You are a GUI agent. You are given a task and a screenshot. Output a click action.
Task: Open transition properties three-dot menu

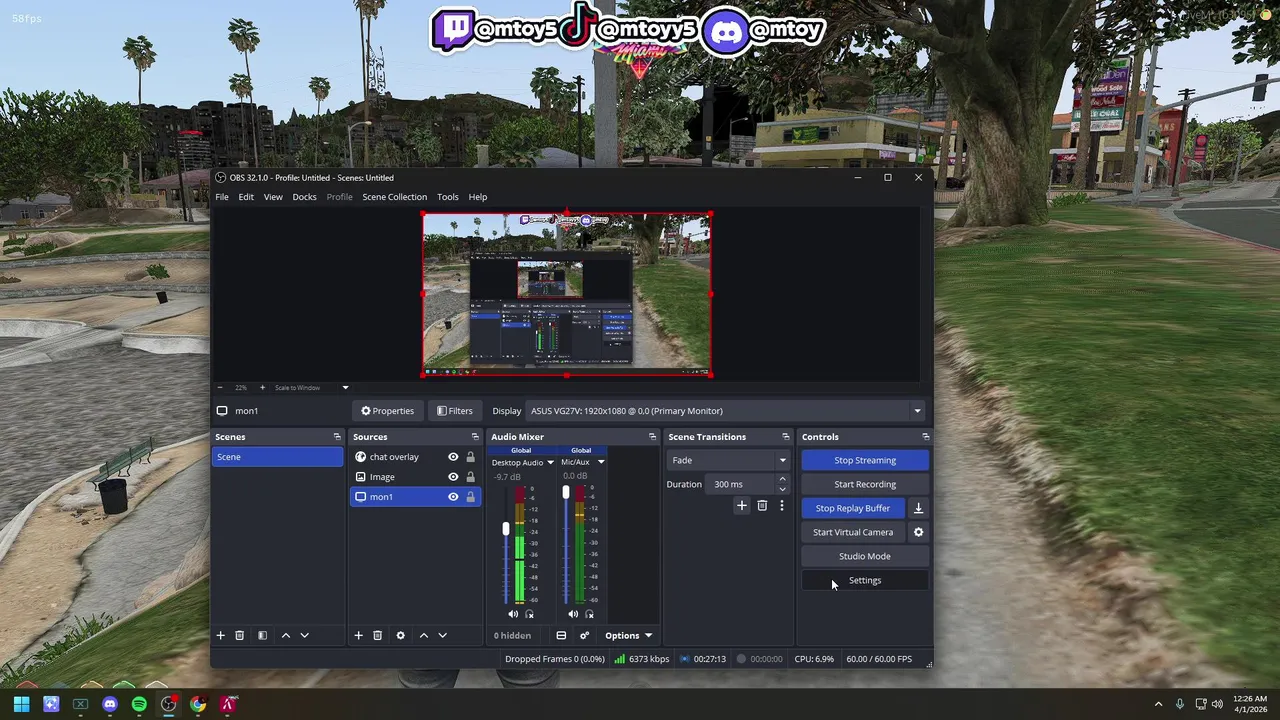pos(782,506)
